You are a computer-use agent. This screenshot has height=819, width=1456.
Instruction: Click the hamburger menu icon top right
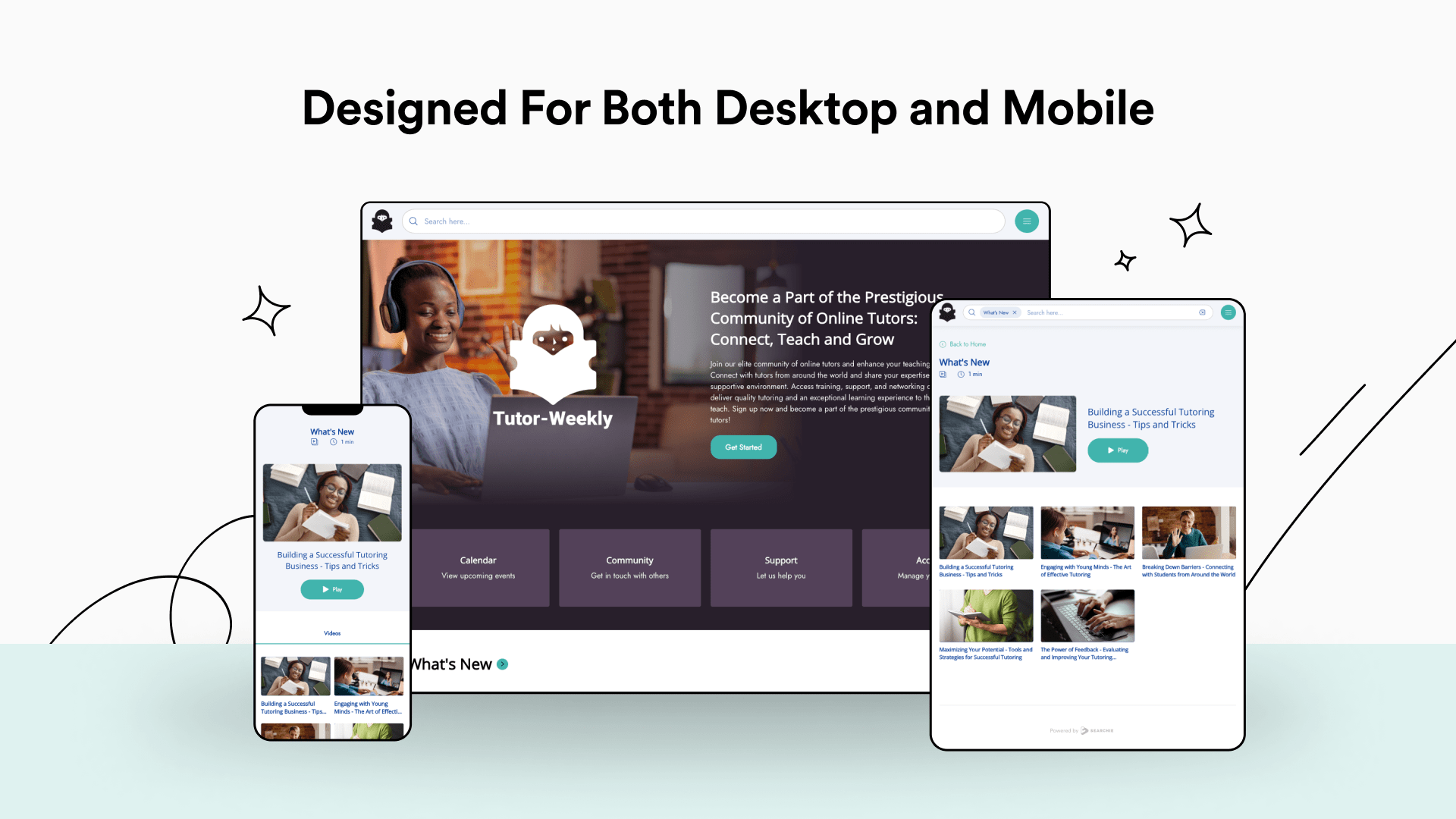pos(1027,221)
